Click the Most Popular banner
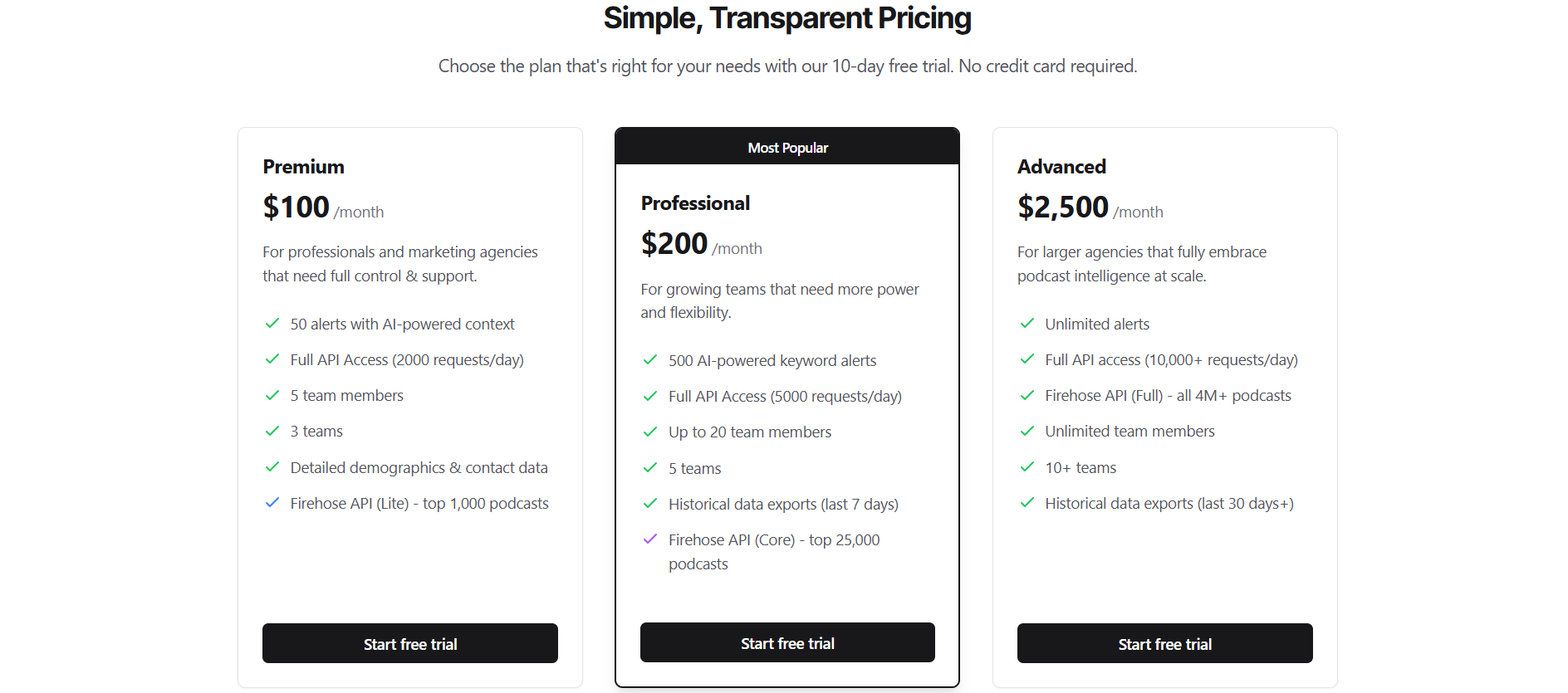This screenshot has height=693, width=1568. tap(786, 147)
